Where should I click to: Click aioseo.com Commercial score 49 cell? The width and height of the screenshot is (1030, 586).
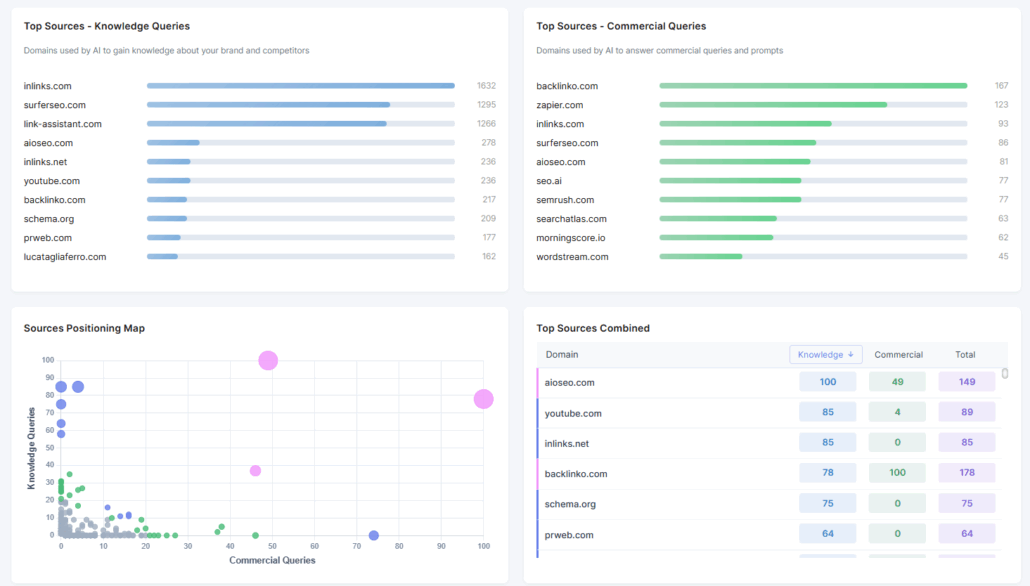[x=897, y=382]
